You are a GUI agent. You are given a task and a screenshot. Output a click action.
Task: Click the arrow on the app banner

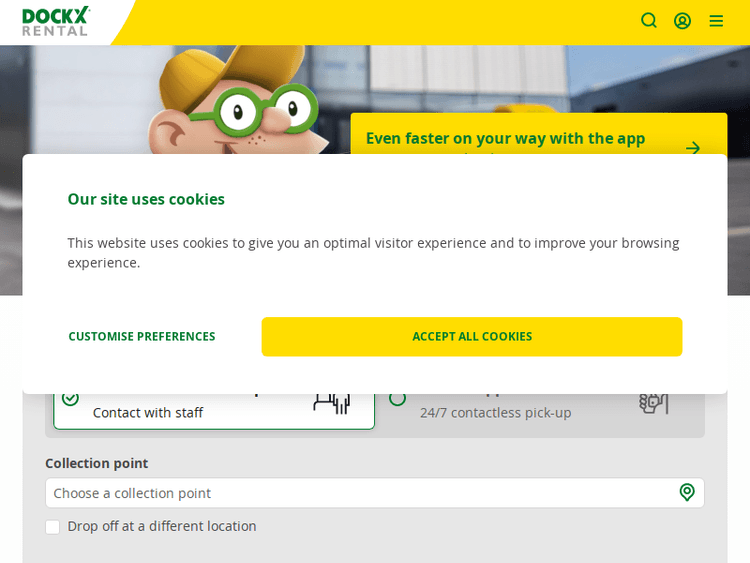(x=693, y=147)
